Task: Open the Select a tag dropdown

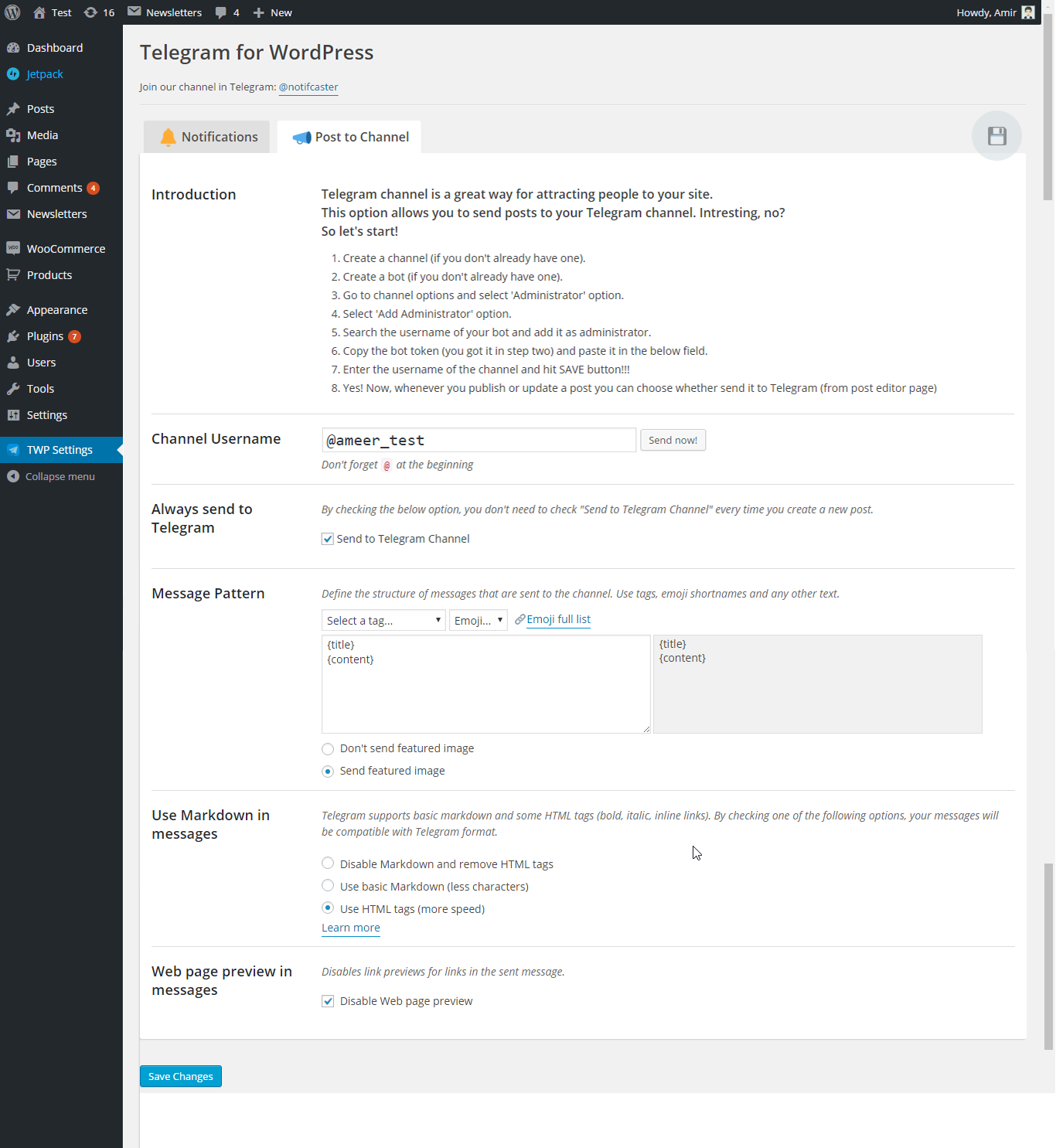Action: point(383,620)
